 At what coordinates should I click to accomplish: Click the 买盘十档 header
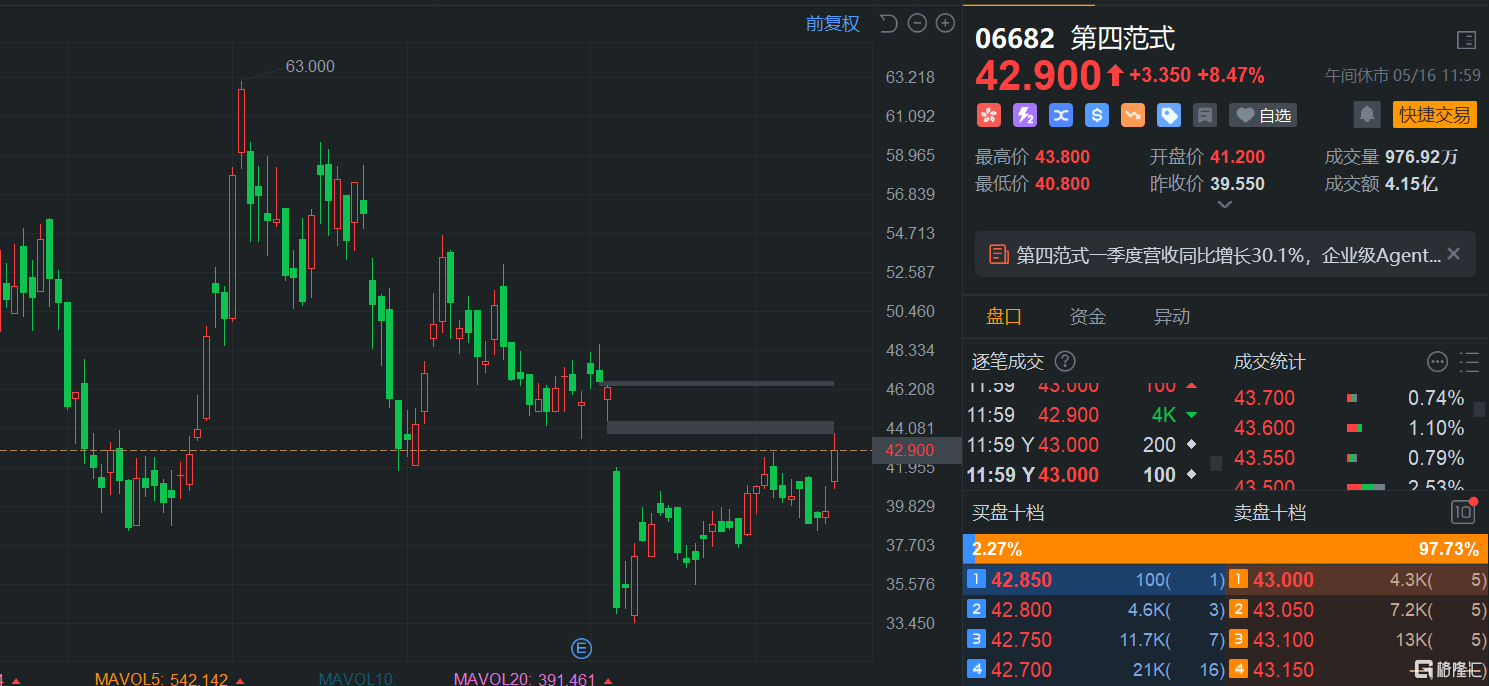pyautogui.click(x=1008, y=513)
